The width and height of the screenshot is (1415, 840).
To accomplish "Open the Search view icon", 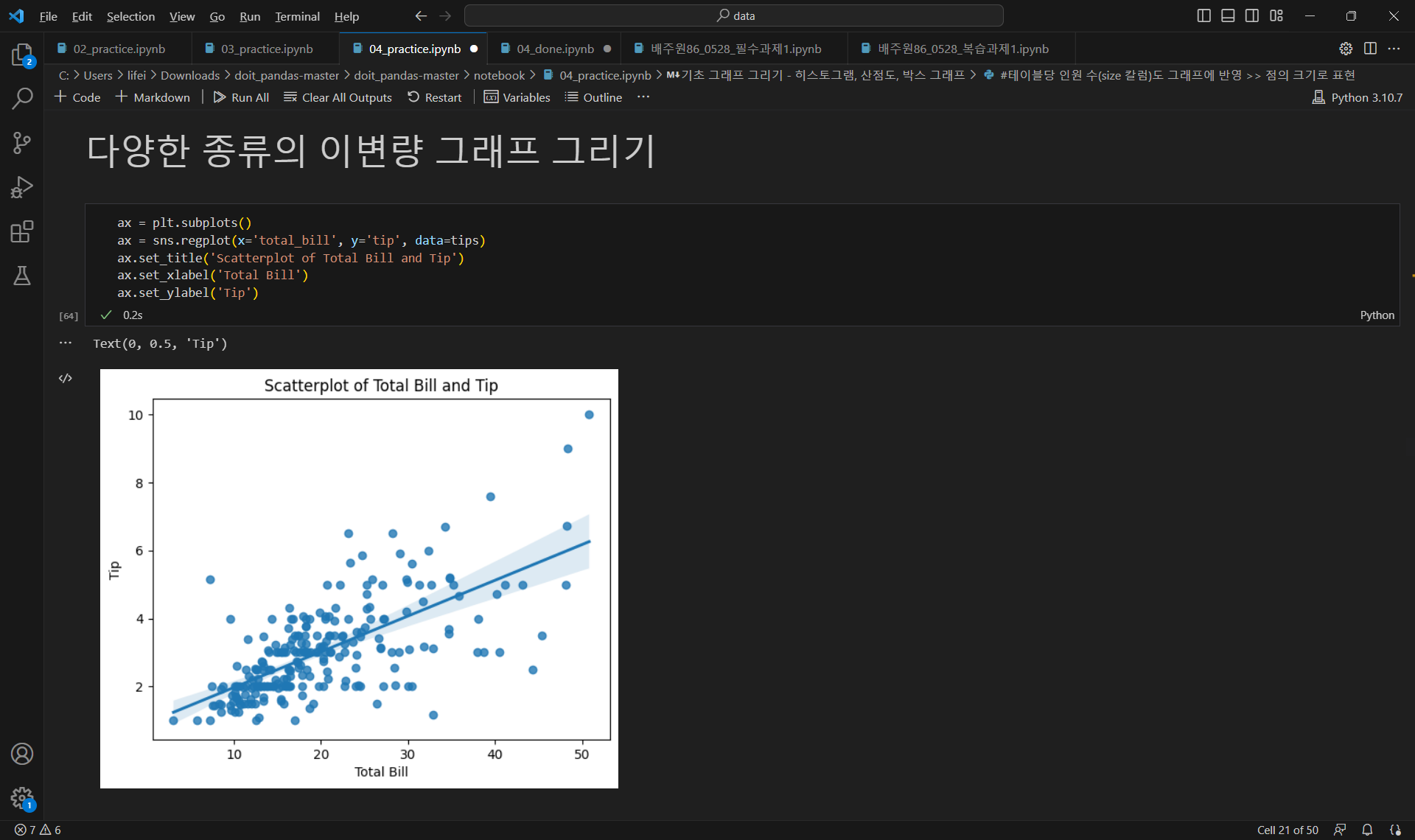I will [22, 98].
